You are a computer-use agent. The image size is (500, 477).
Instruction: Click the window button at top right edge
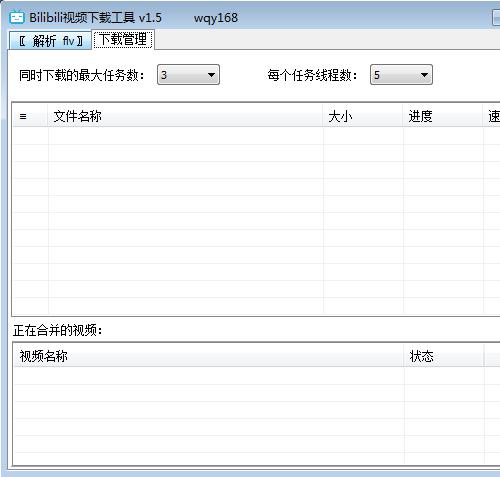[496, 17]
